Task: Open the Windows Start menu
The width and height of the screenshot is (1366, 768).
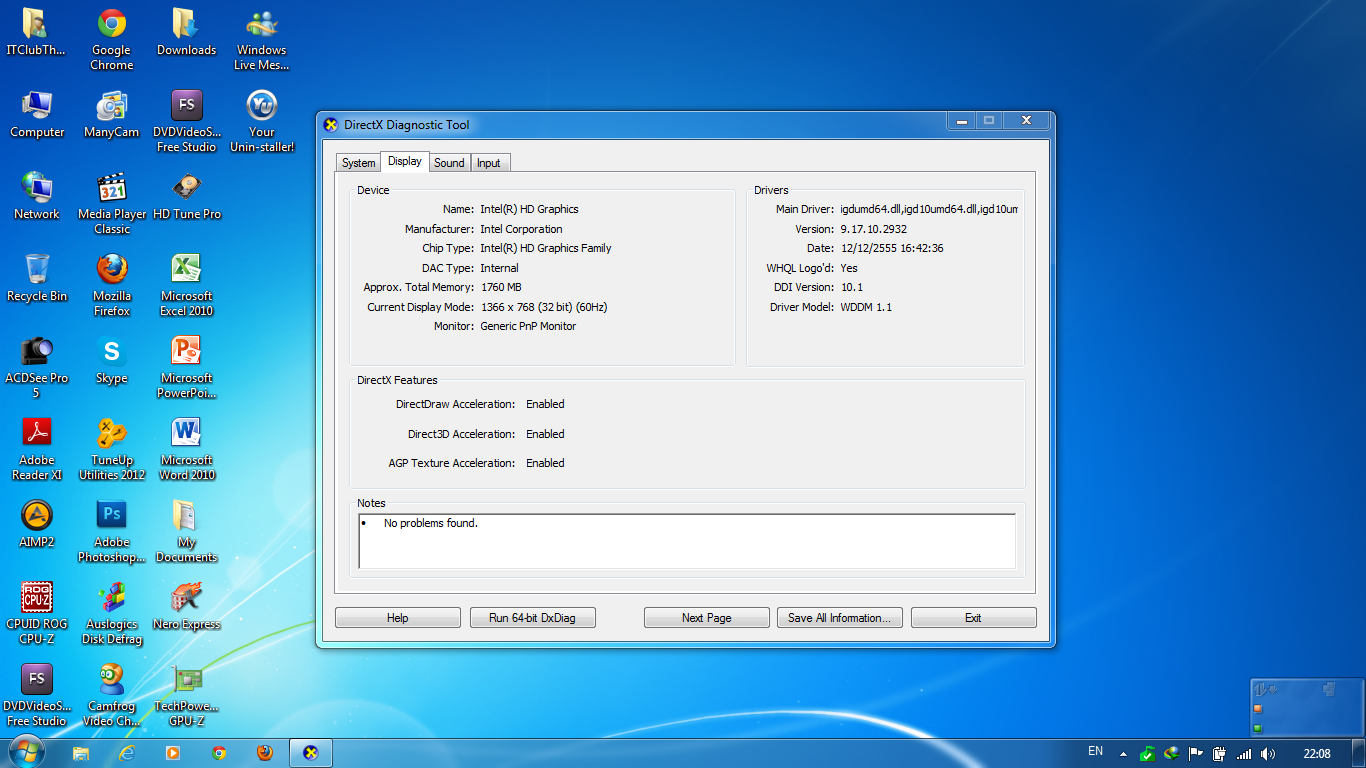Action: [26, 752]
